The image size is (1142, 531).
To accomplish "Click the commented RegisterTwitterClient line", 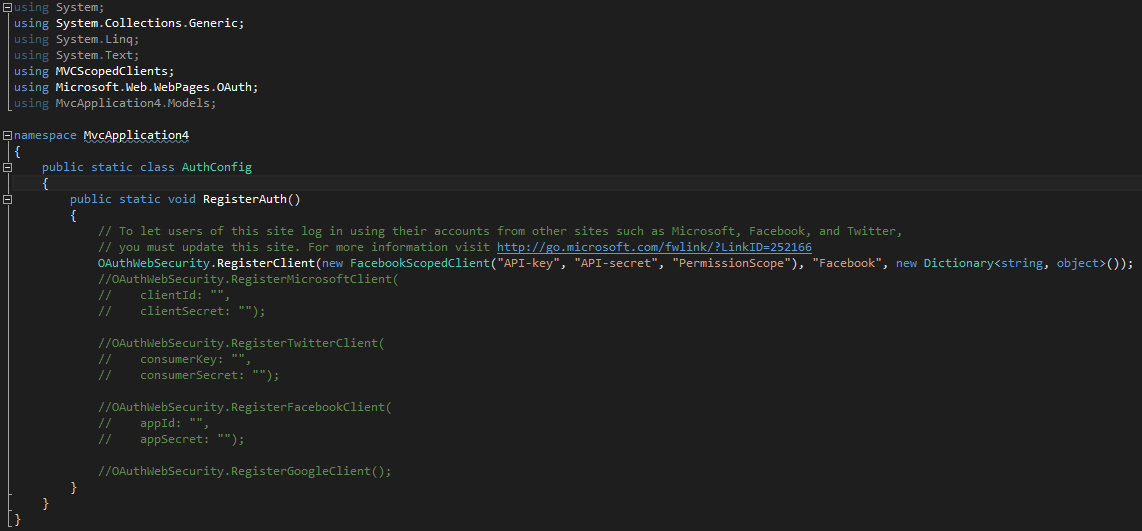I will tap(241, 343).
